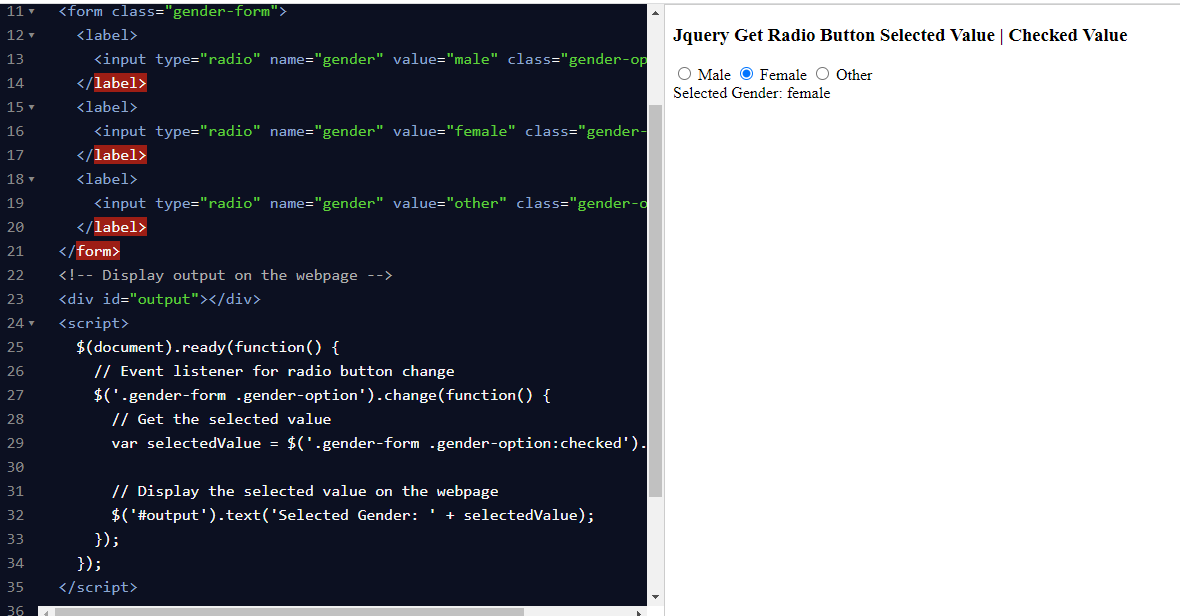Click the editor's vertical scrollbar thumb
The width and height of the screenshot is (1180, 616).
[655, 300]
